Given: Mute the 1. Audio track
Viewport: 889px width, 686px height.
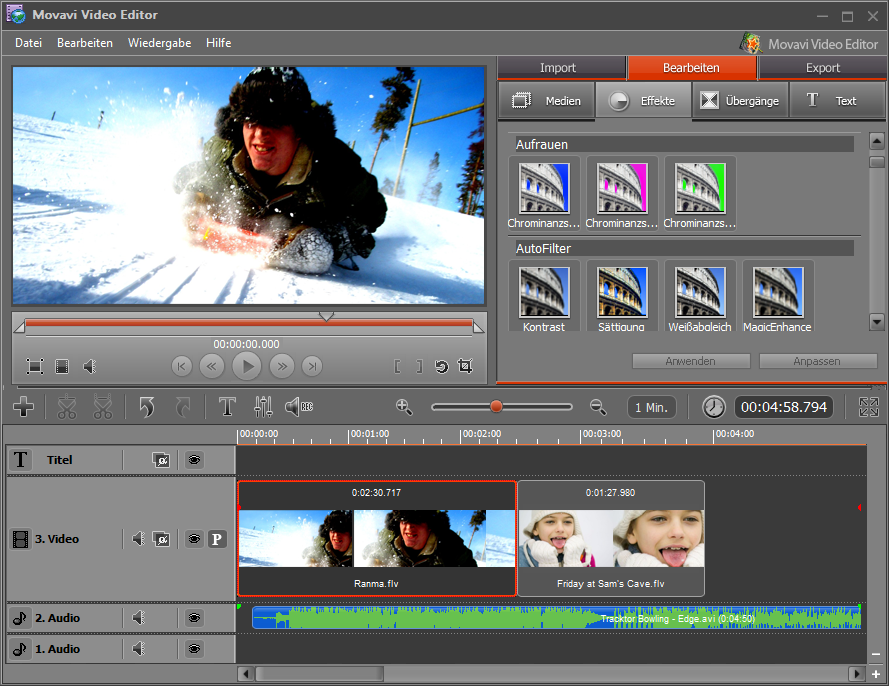Looking at the screenshot, I should click(139, 649).
